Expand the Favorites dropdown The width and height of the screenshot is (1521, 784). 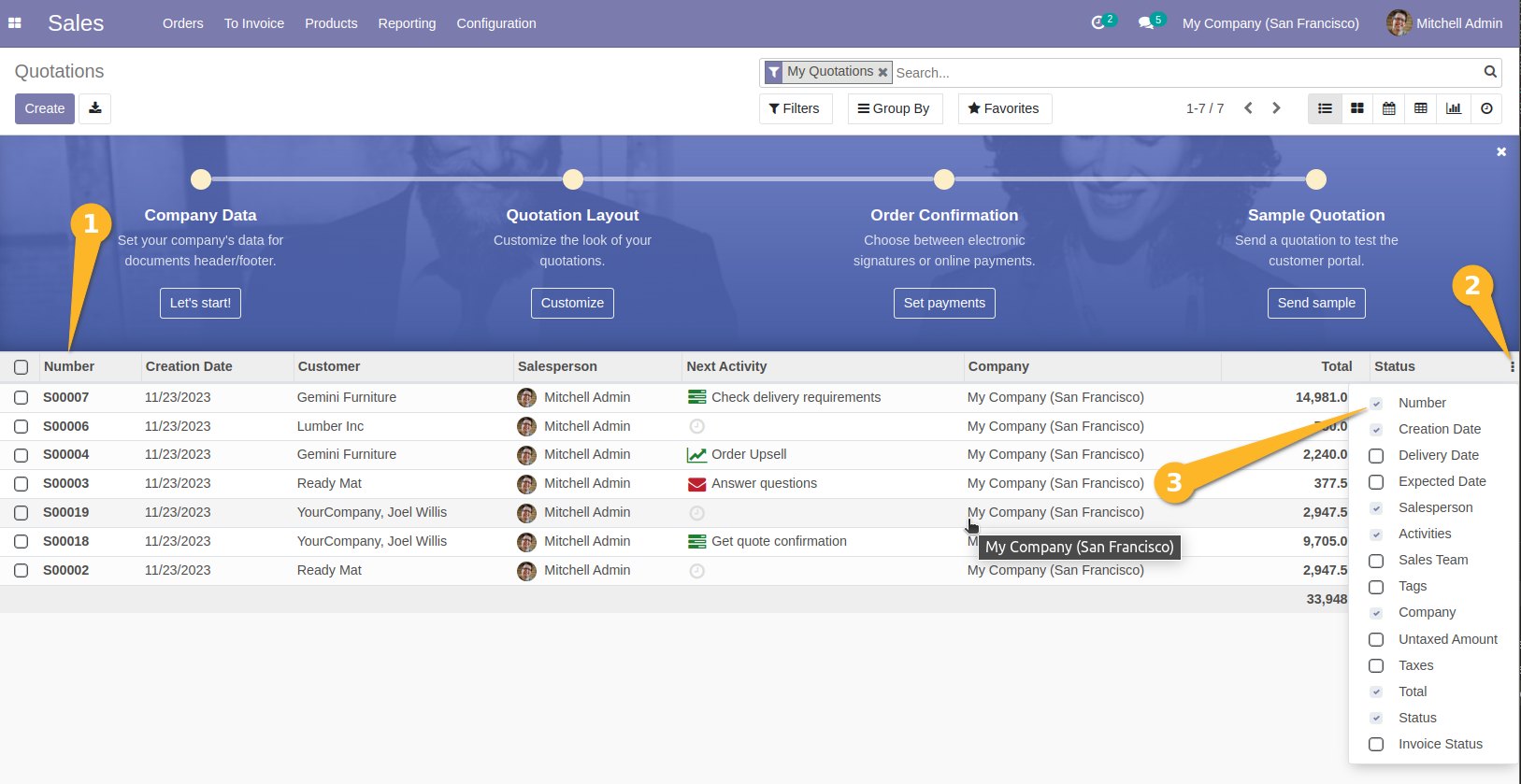(x=1004, y=108)
